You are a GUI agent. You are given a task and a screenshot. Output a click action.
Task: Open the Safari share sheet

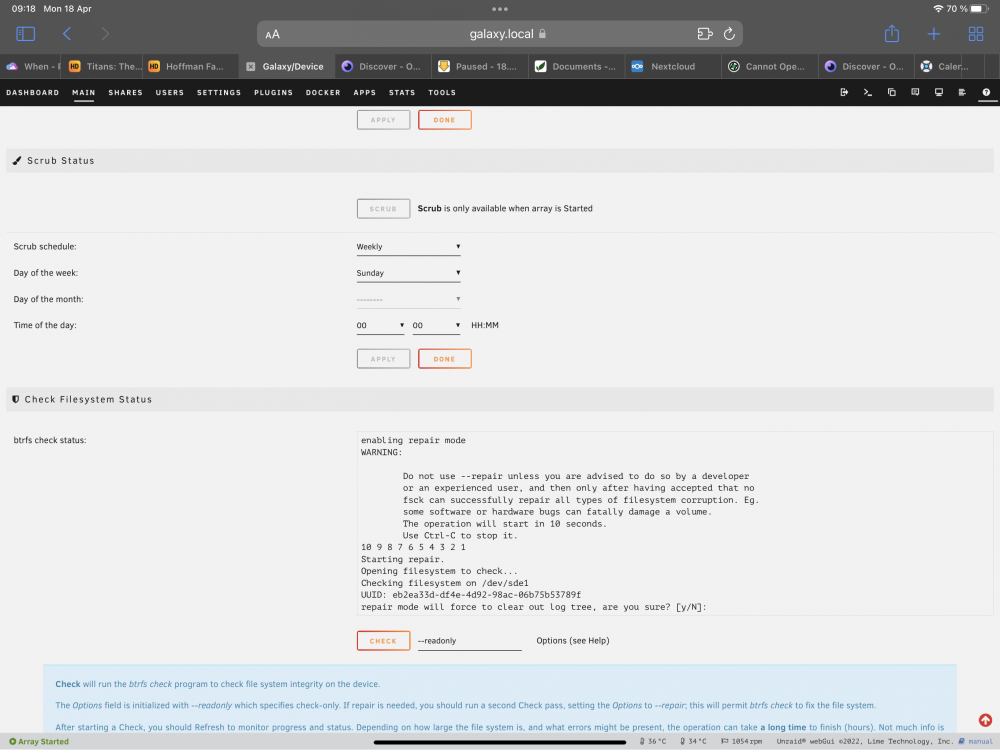tap(892, 34)
